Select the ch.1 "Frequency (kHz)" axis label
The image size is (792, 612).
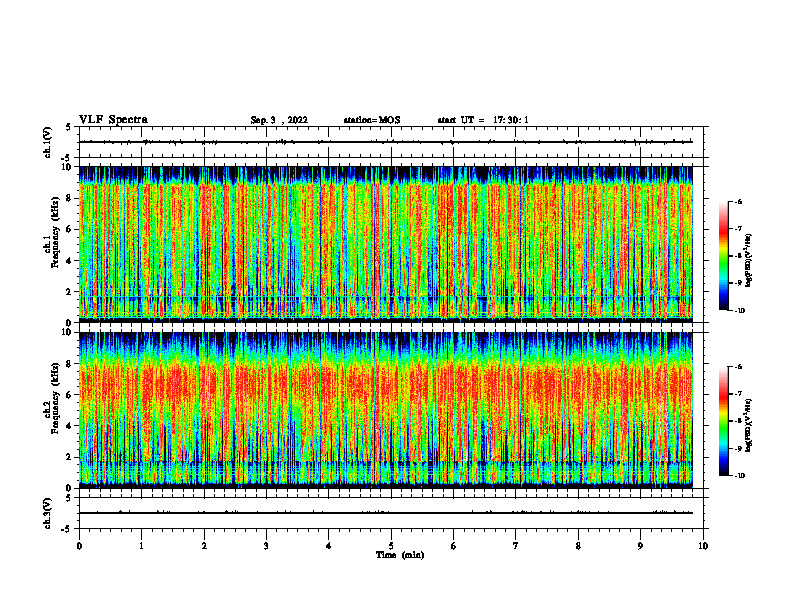(x=55, y=233)
